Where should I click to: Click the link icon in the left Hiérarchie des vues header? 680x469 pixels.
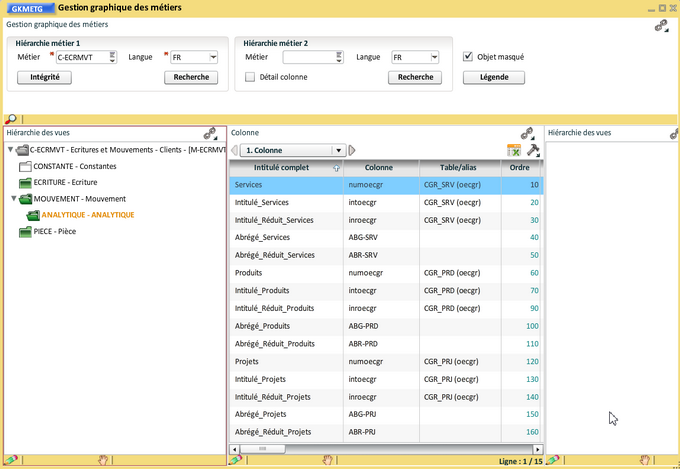coord(210,133)
